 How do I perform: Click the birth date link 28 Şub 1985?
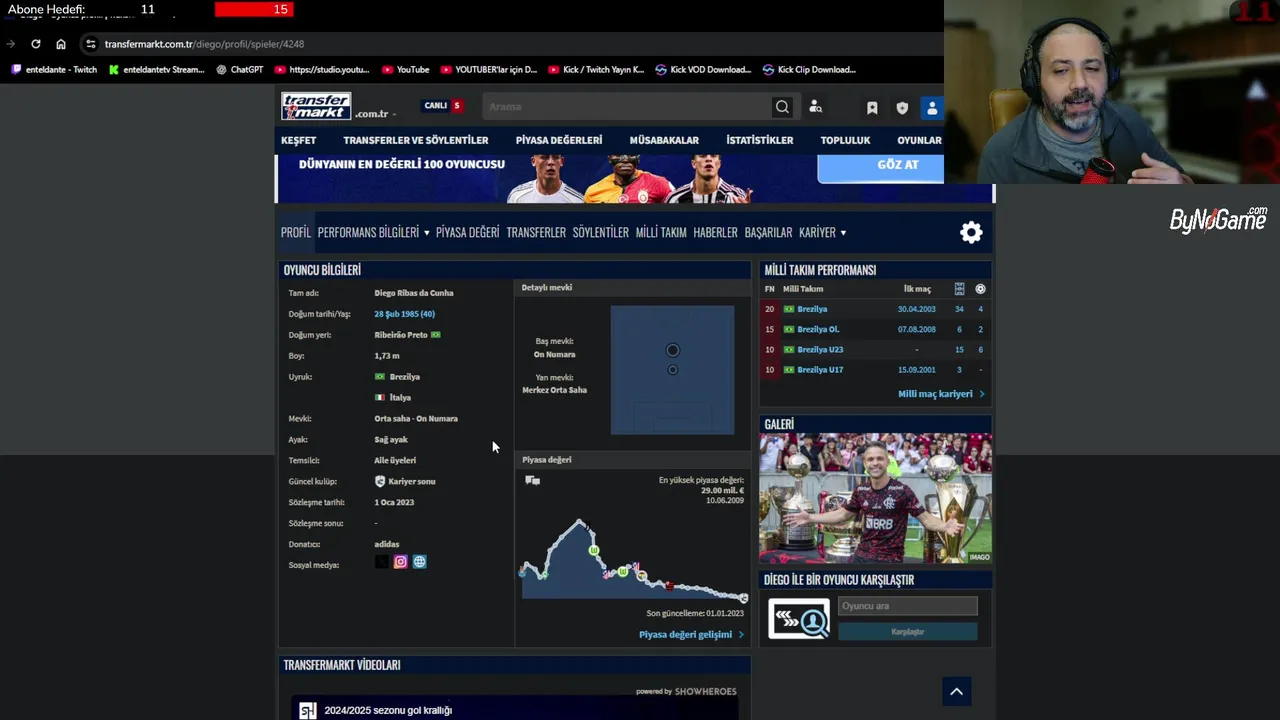(x=404, y=314)
